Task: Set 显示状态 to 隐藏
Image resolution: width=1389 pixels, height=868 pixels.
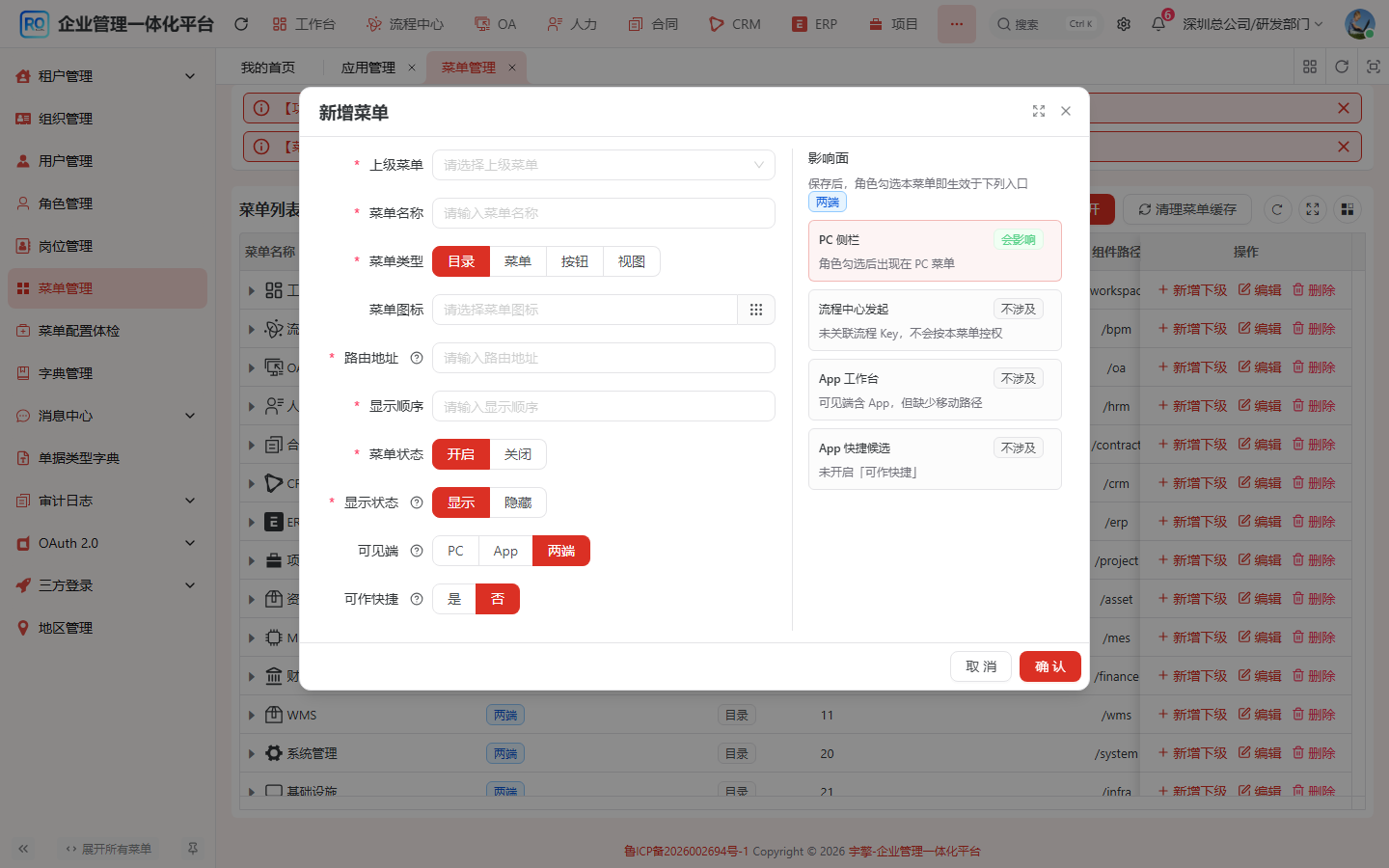Action: click(518, 502)
